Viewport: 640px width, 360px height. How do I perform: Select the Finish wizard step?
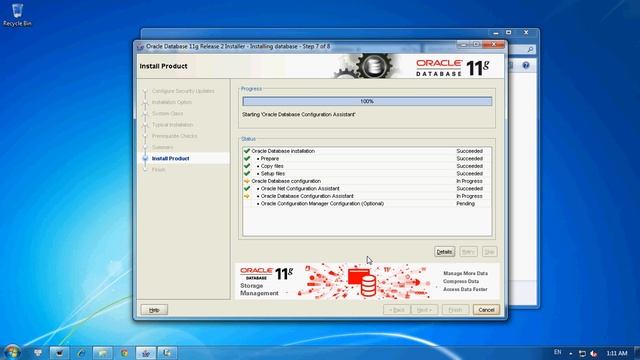(158, 170)
